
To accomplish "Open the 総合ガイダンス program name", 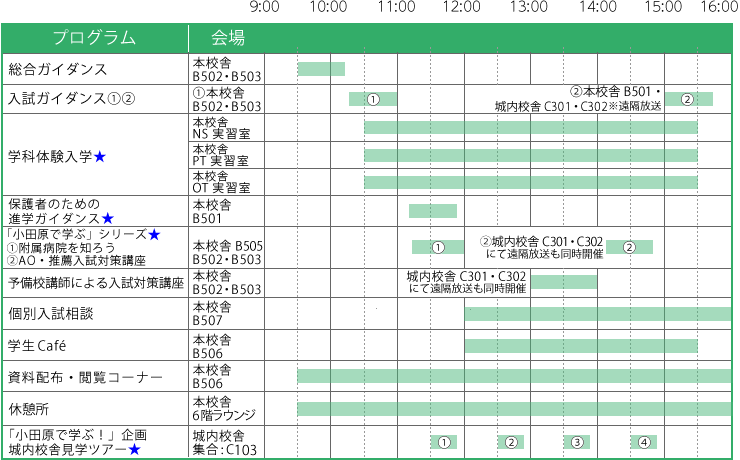I will (x=57, y=70).
